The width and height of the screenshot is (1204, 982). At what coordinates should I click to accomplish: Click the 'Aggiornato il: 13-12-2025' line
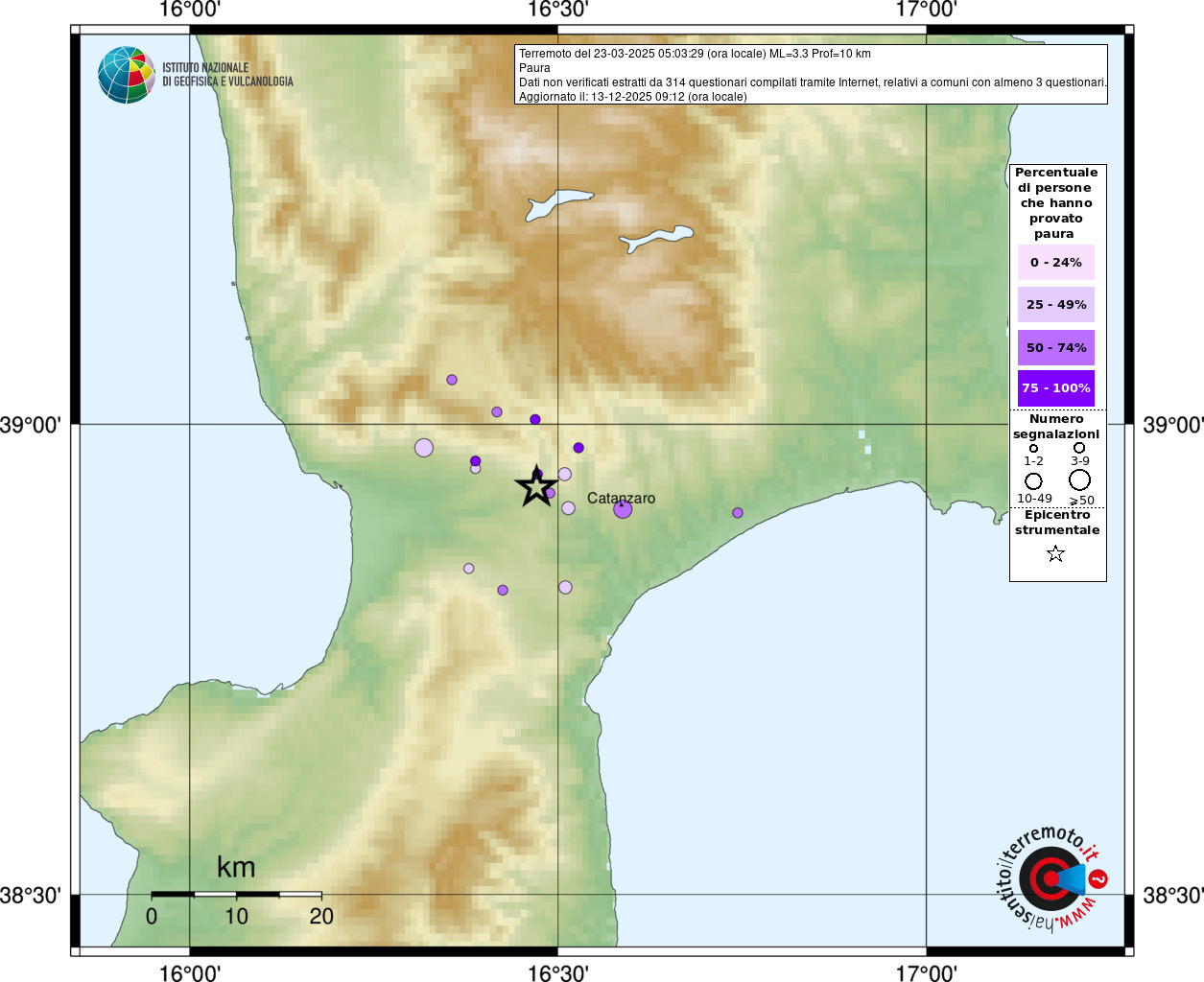click(632, 97)
